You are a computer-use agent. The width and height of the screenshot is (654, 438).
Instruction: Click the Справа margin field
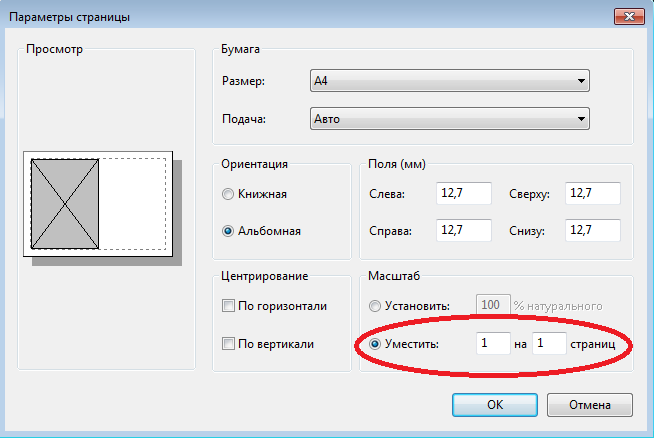463,231
